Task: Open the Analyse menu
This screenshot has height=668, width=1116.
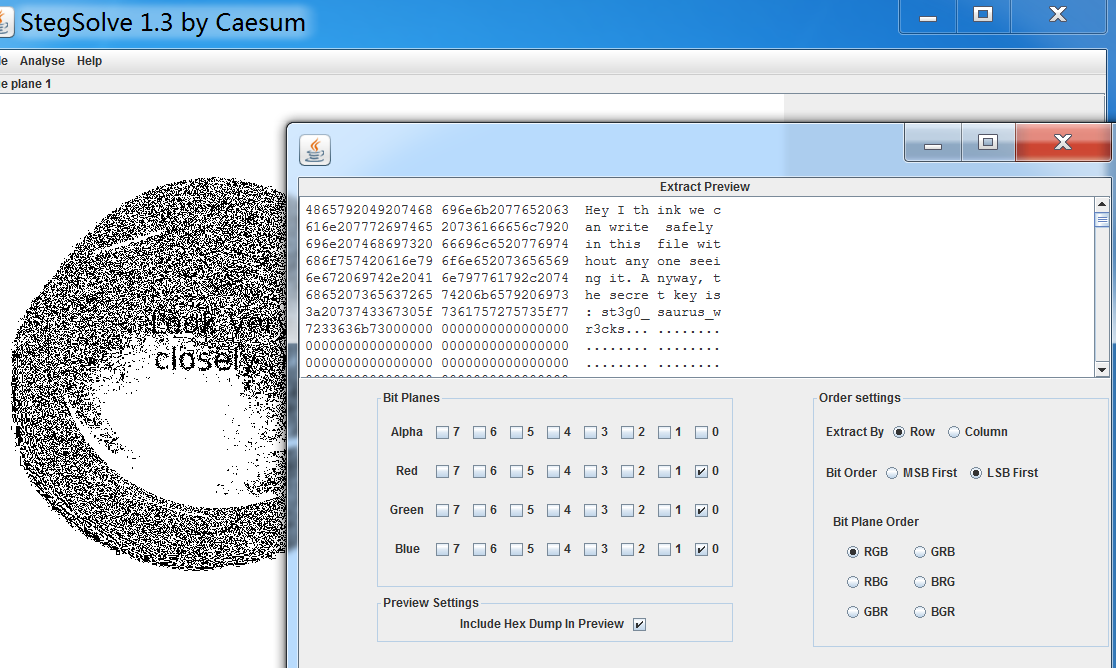Action: tap(42, 61)
